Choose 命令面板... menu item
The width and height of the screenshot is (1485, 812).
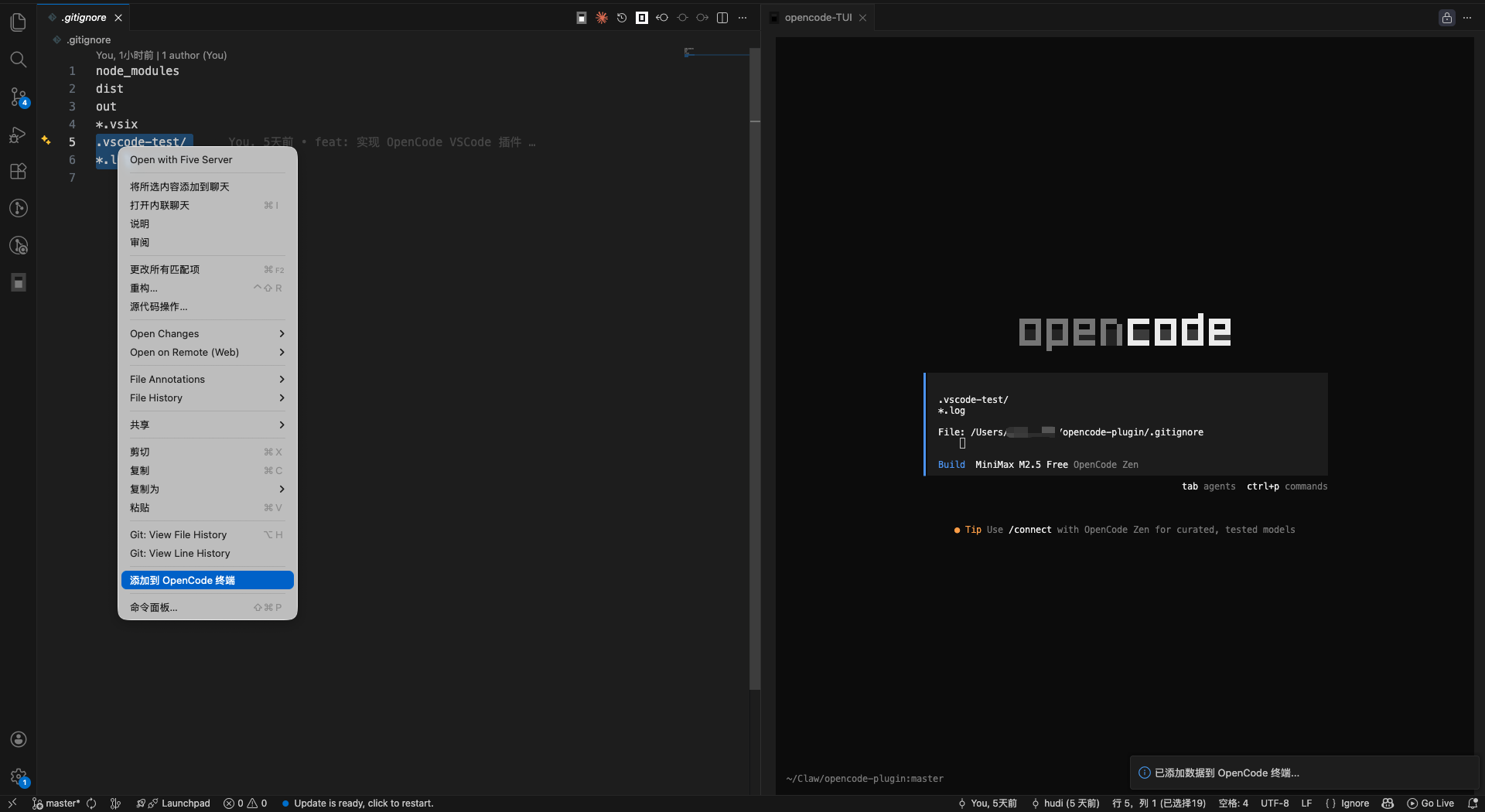click(x=207, y=607)
